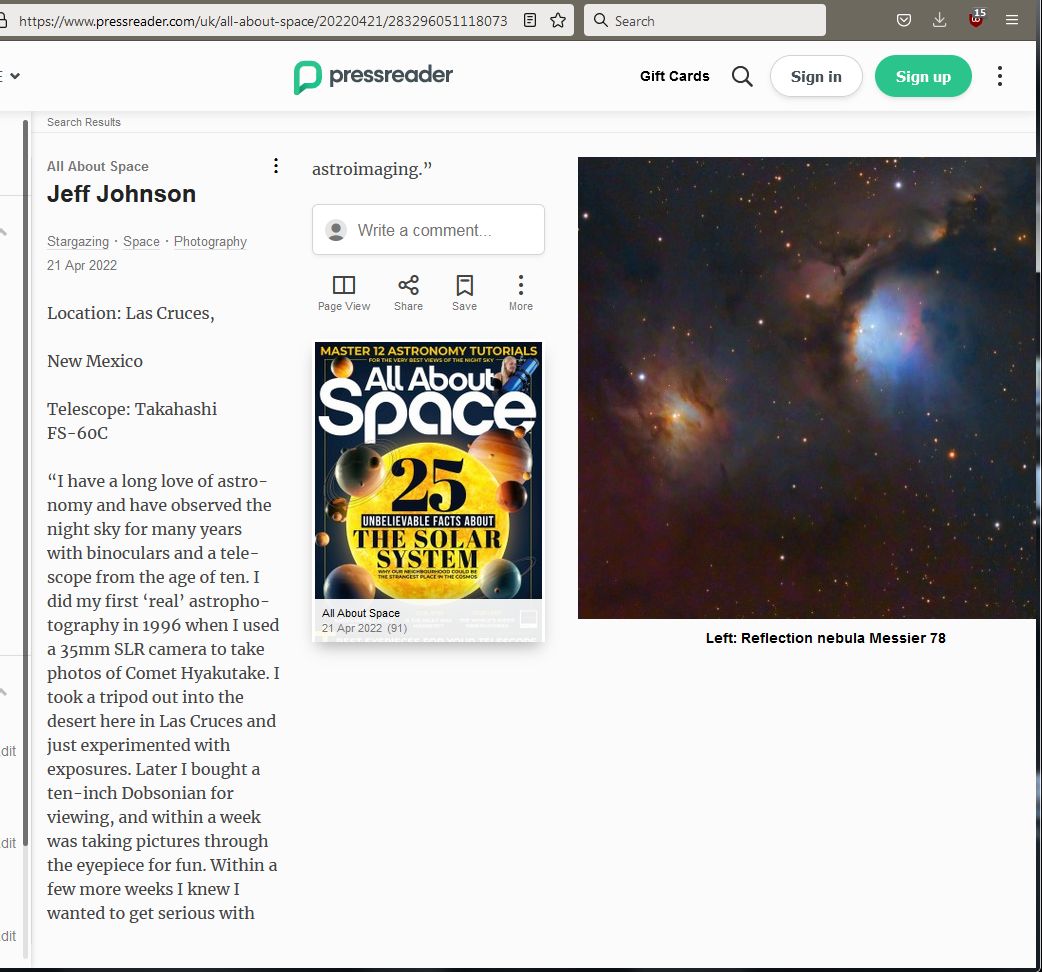Image resolution: width=1042 pixels, height=972 pixels.
Task: Open the More actions menu
Action: (520, 293)
